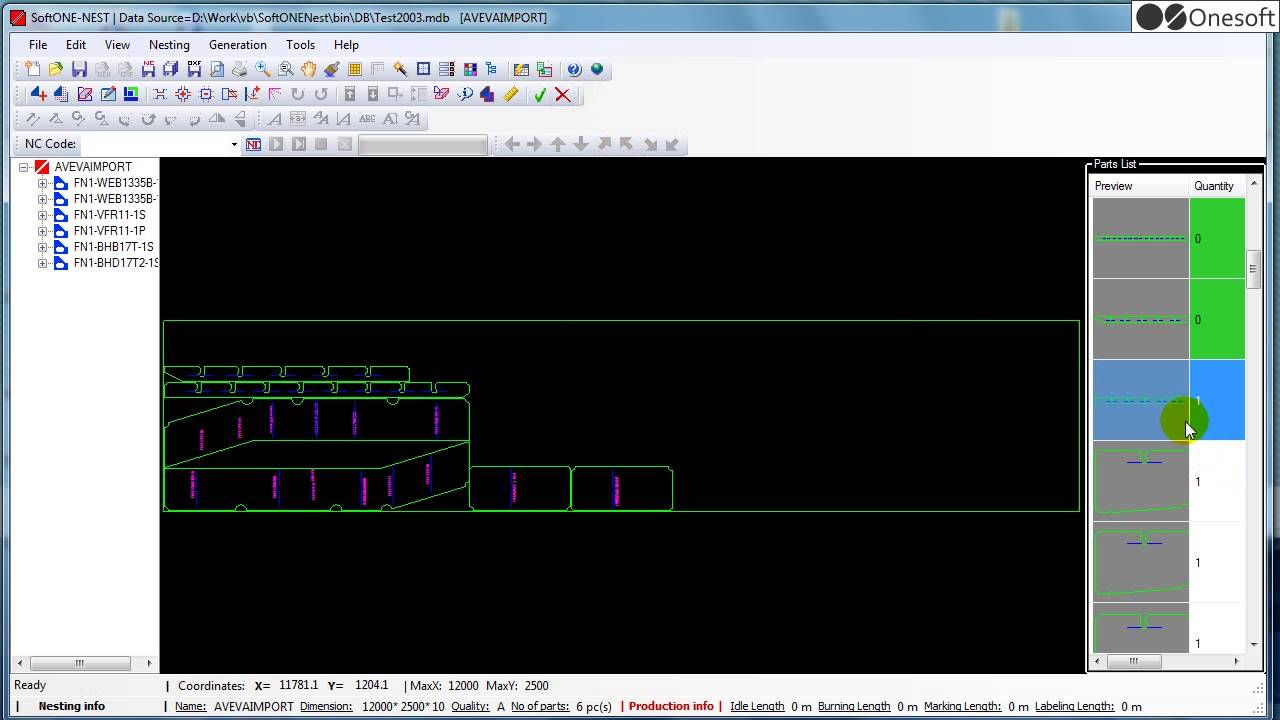Image resolution: width=1280 pixels, height=720 pixels.
Task: Select the Pan hand tool
Action: 309,69
